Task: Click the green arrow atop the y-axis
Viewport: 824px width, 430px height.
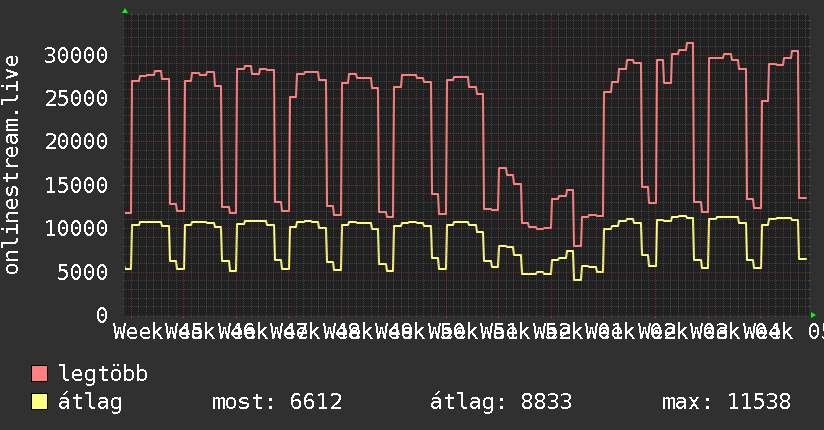Action: (125, 11)
